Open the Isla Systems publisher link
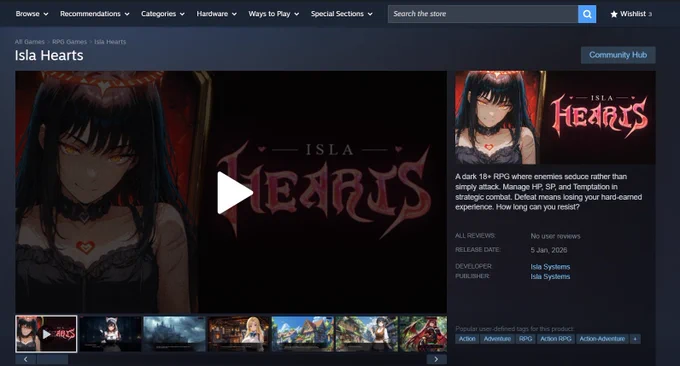 pyautogui.click(x=550, y=277)
